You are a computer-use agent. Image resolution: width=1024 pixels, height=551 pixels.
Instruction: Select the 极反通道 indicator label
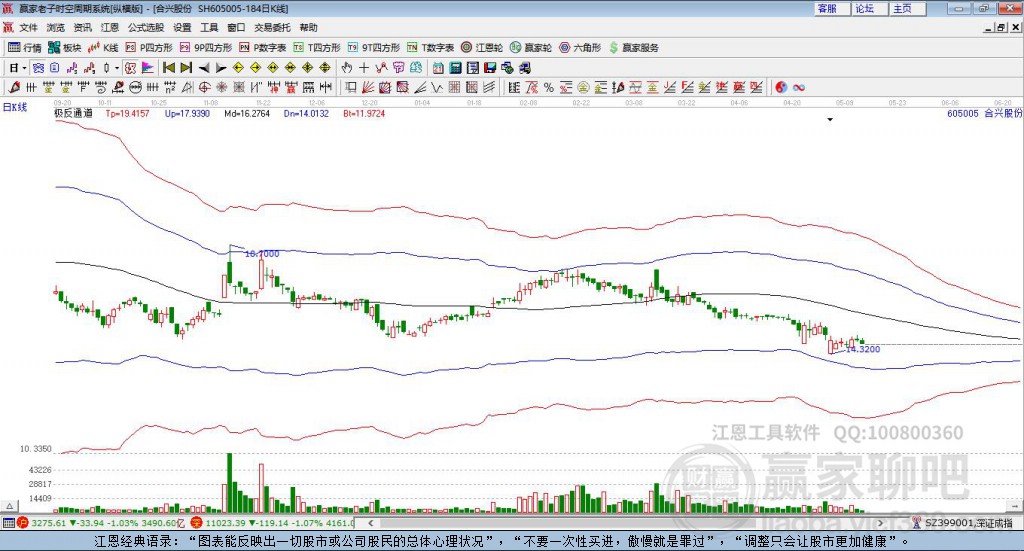73,113
